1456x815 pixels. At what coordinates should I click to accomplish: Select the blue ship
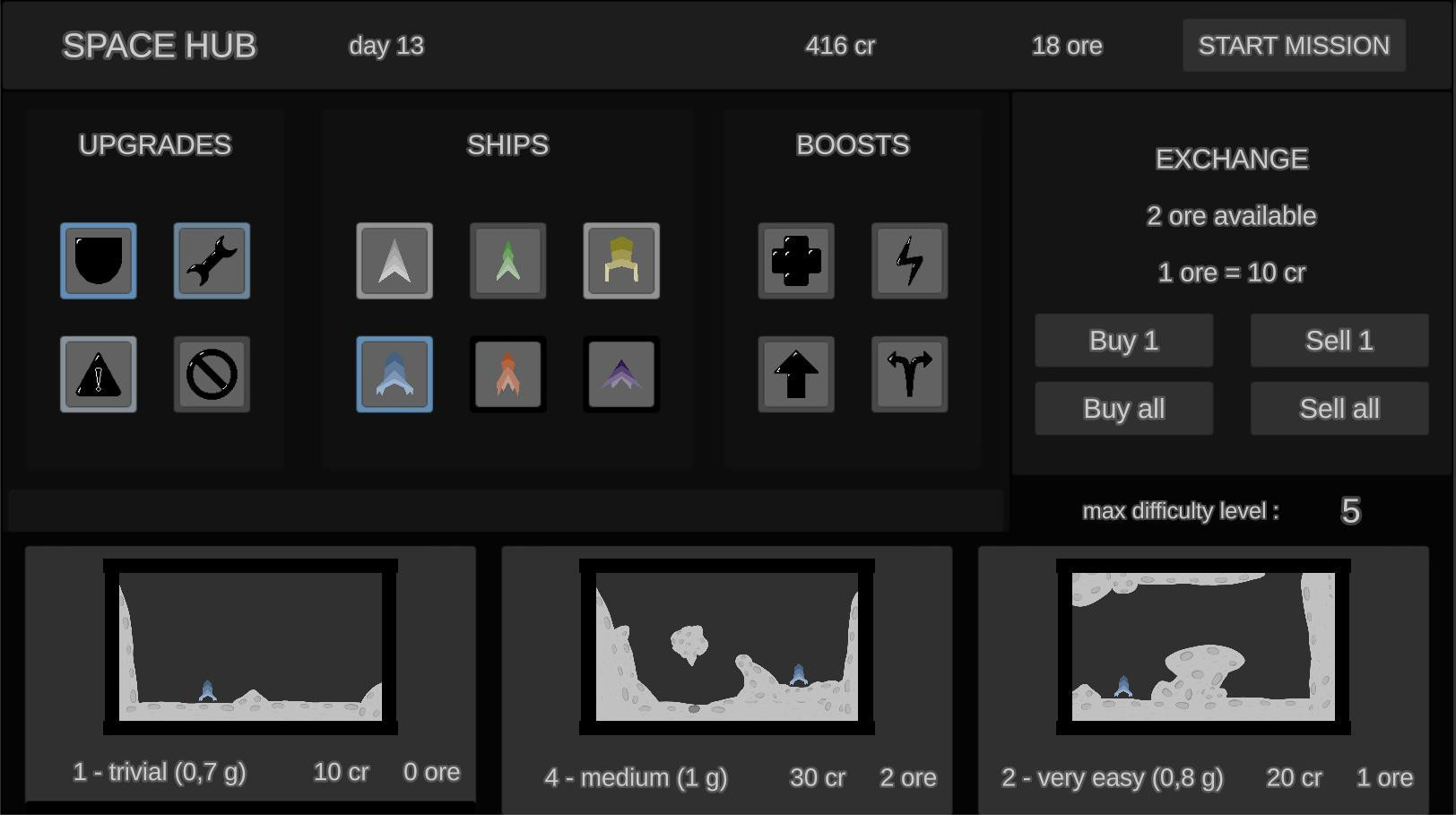coord(394,375)
